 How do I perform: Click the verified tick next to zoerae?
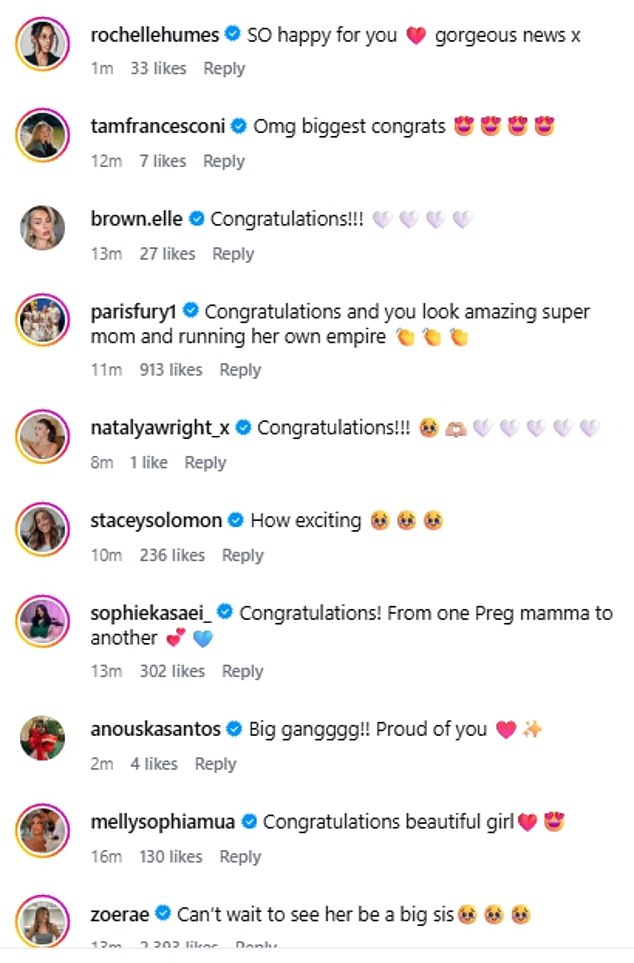(x=162, y=912)
